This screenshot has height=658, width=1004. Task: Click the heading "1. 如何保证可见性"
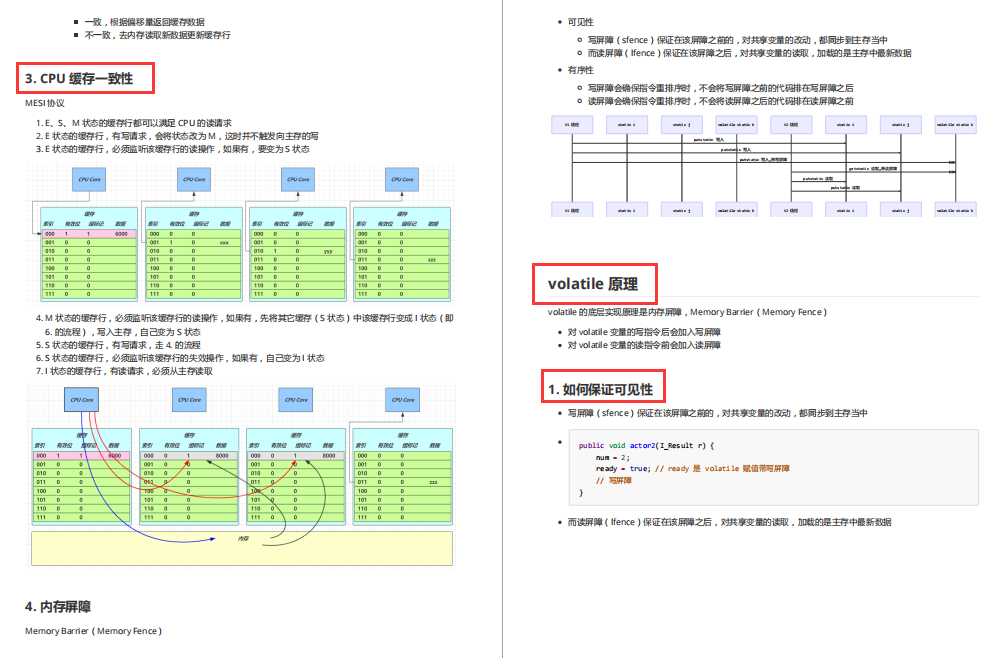point(601,390)
